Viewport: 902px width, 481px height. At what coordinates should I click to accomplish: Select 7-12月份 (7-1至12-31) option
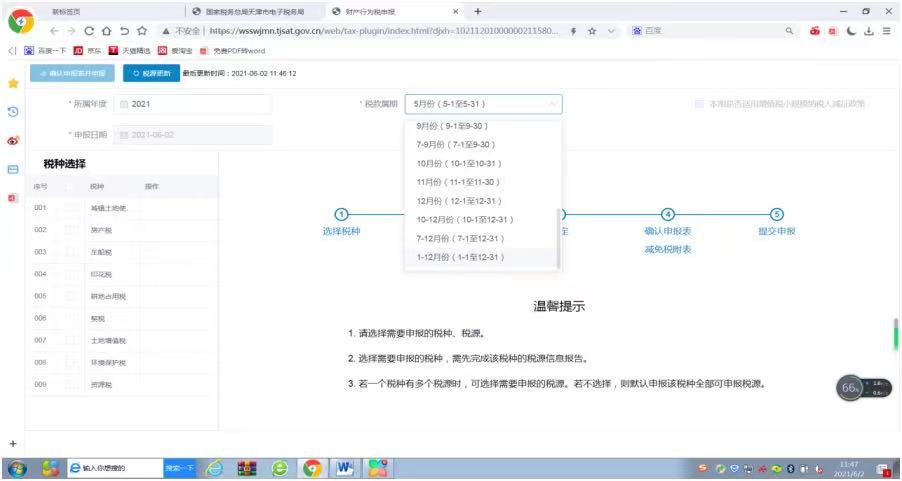[x=481, y=238]
